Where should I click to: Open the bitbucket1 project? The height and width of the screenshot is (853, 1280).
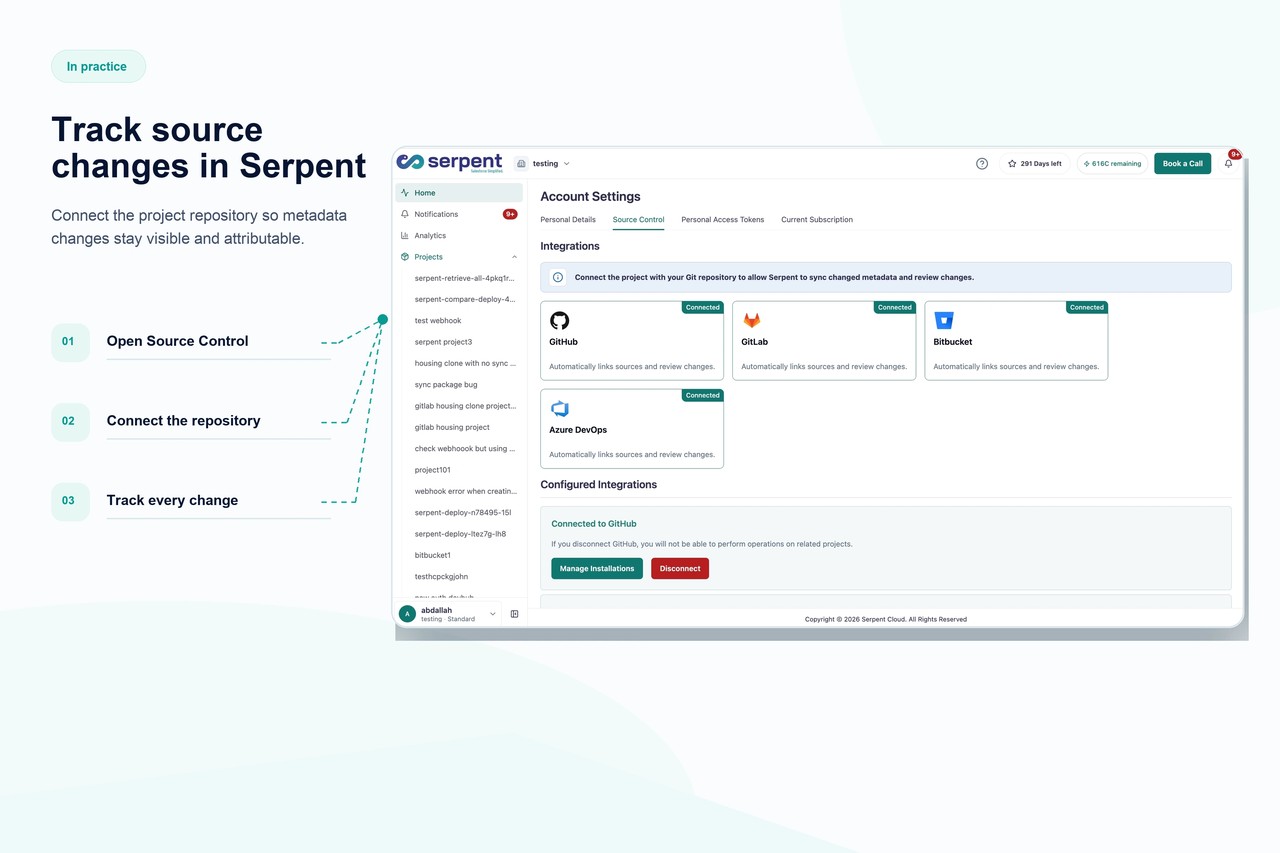pos(432,555)
